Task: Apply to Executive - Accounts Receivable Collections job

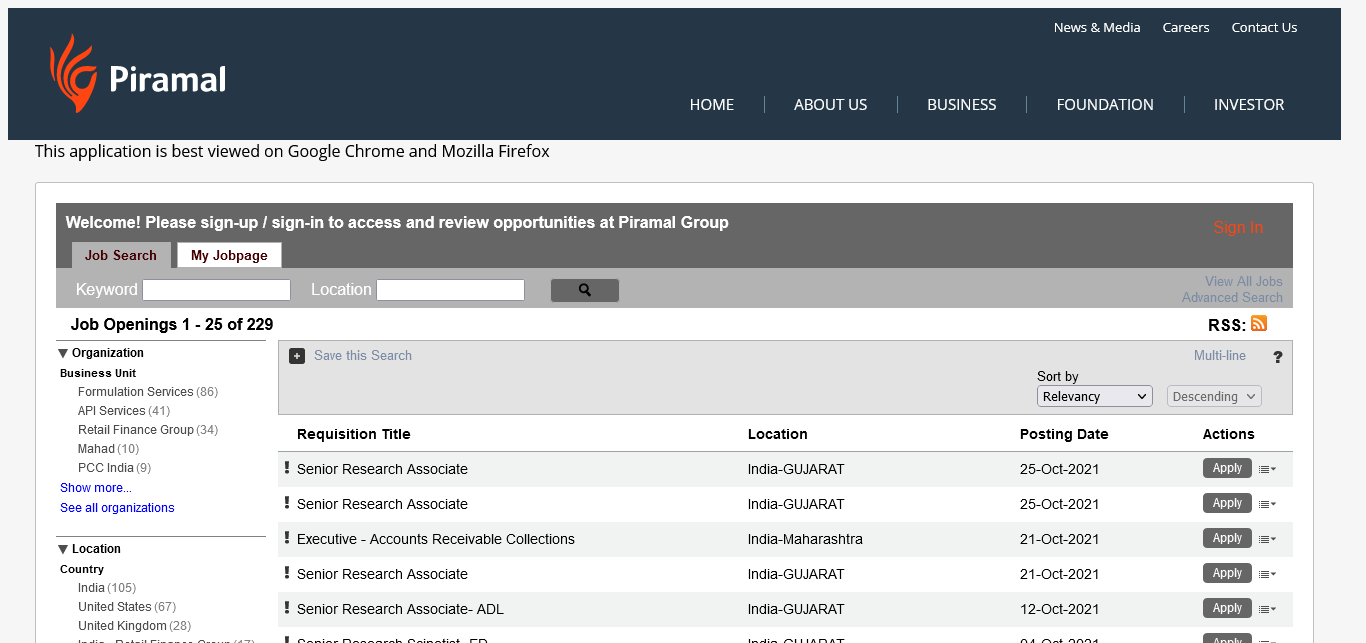Action: pyautogui.click(x=1227, y=538)
